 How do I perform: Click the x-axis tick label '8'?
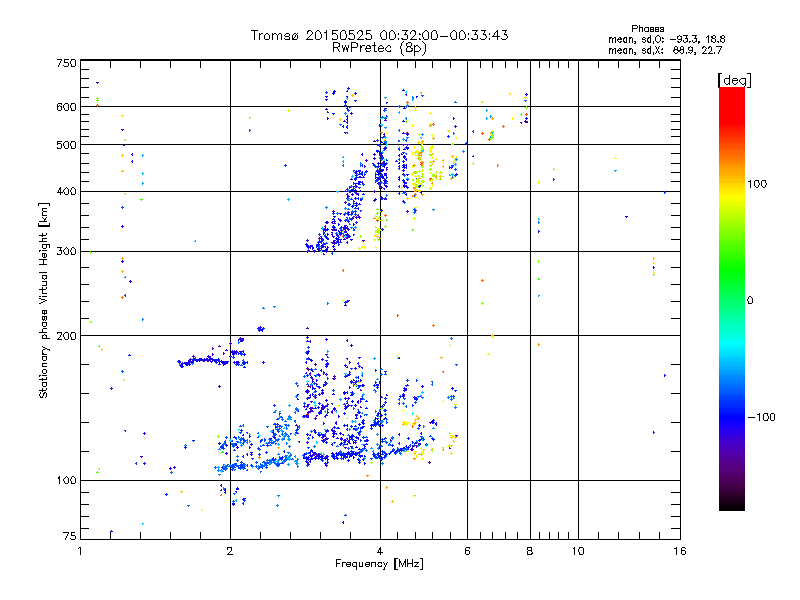pos(530,551)
